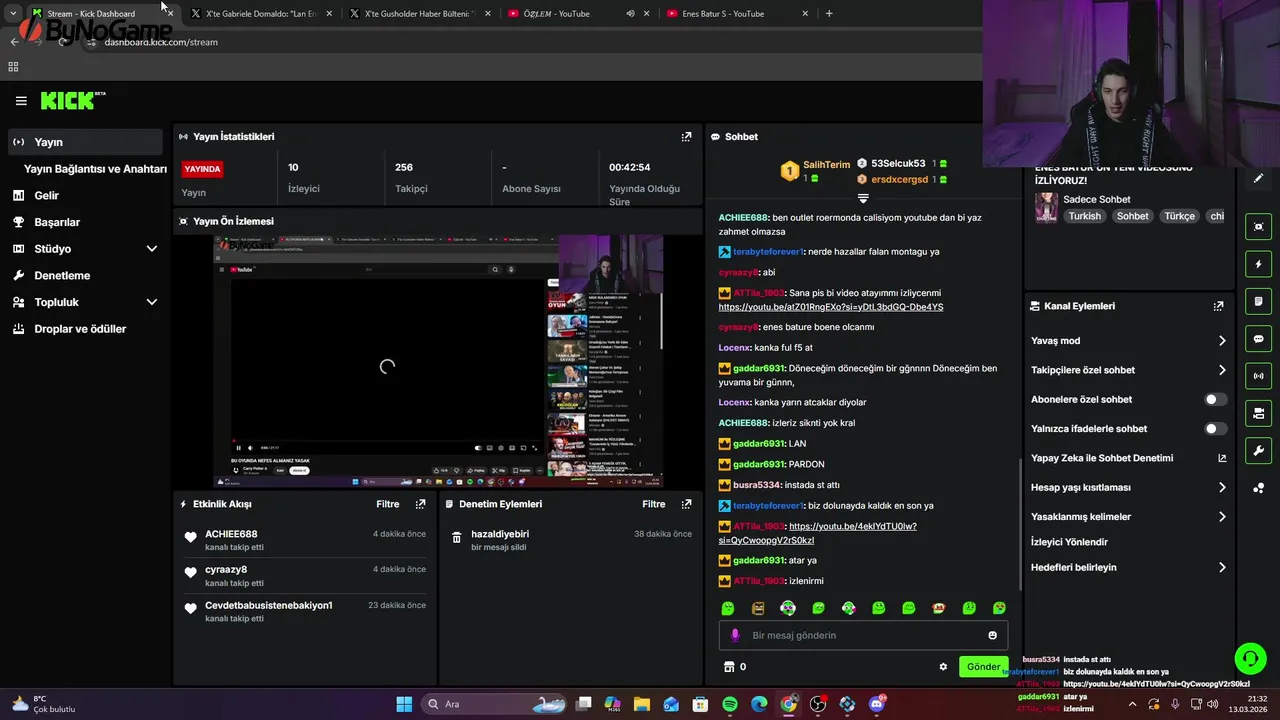Open Droplar ve ödüller in the sidebar
Image resolution: width=1280 pixels, height=720 pixels.
point(84,329)
